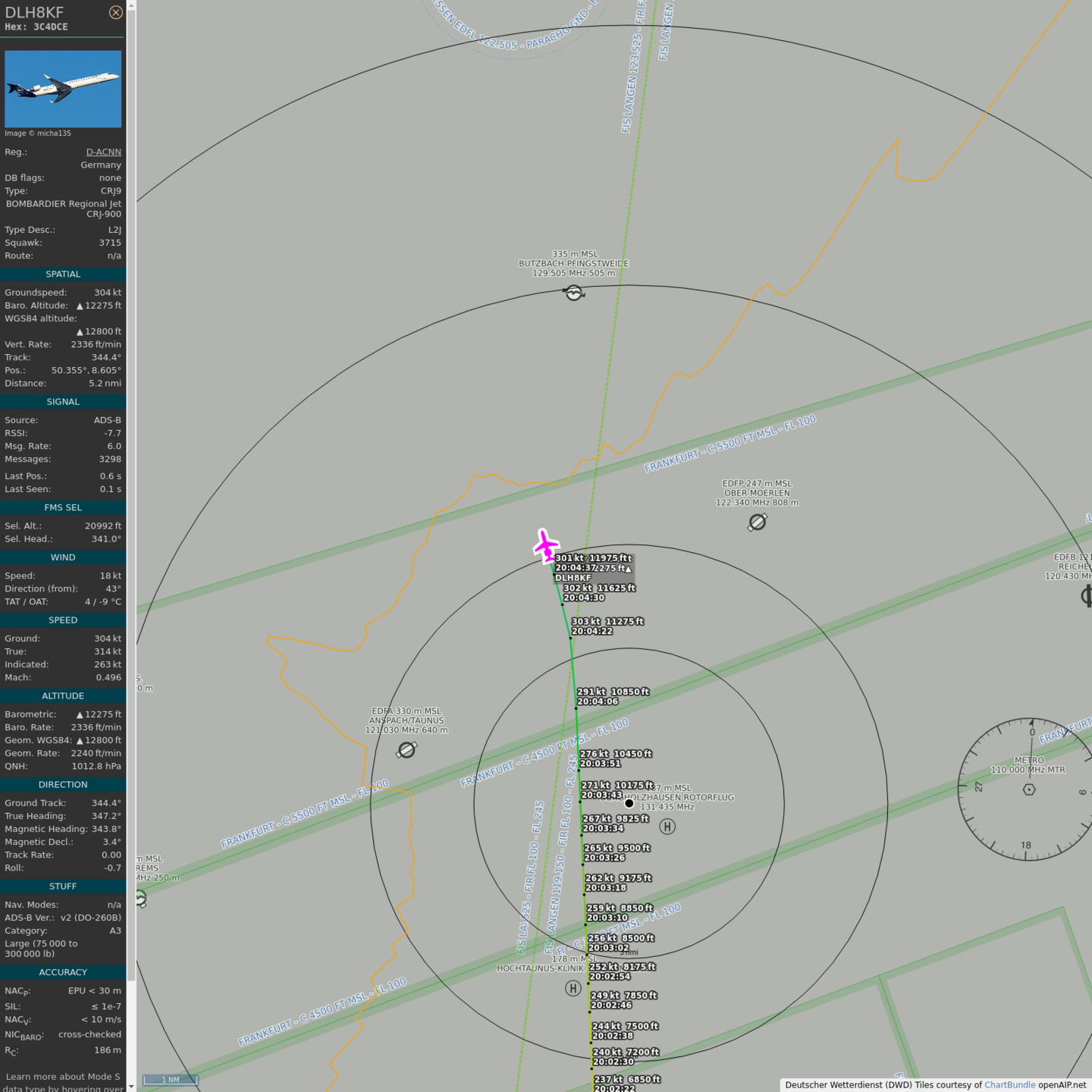Click the Hochtaunus-Klinik heliport H symbol
The height and width of the screenshot is (1092, 1092).
pyautogui.click(x=573, y=988)
